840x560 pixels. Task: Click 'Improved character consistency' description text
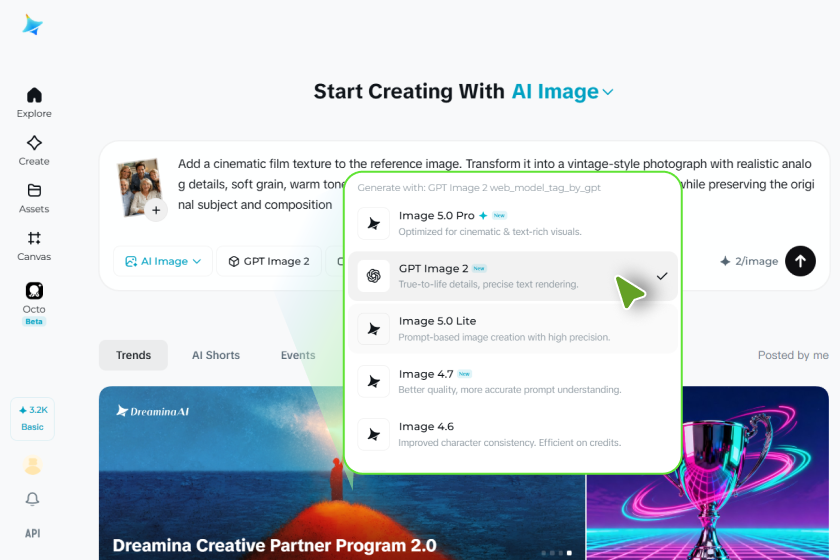509,443
